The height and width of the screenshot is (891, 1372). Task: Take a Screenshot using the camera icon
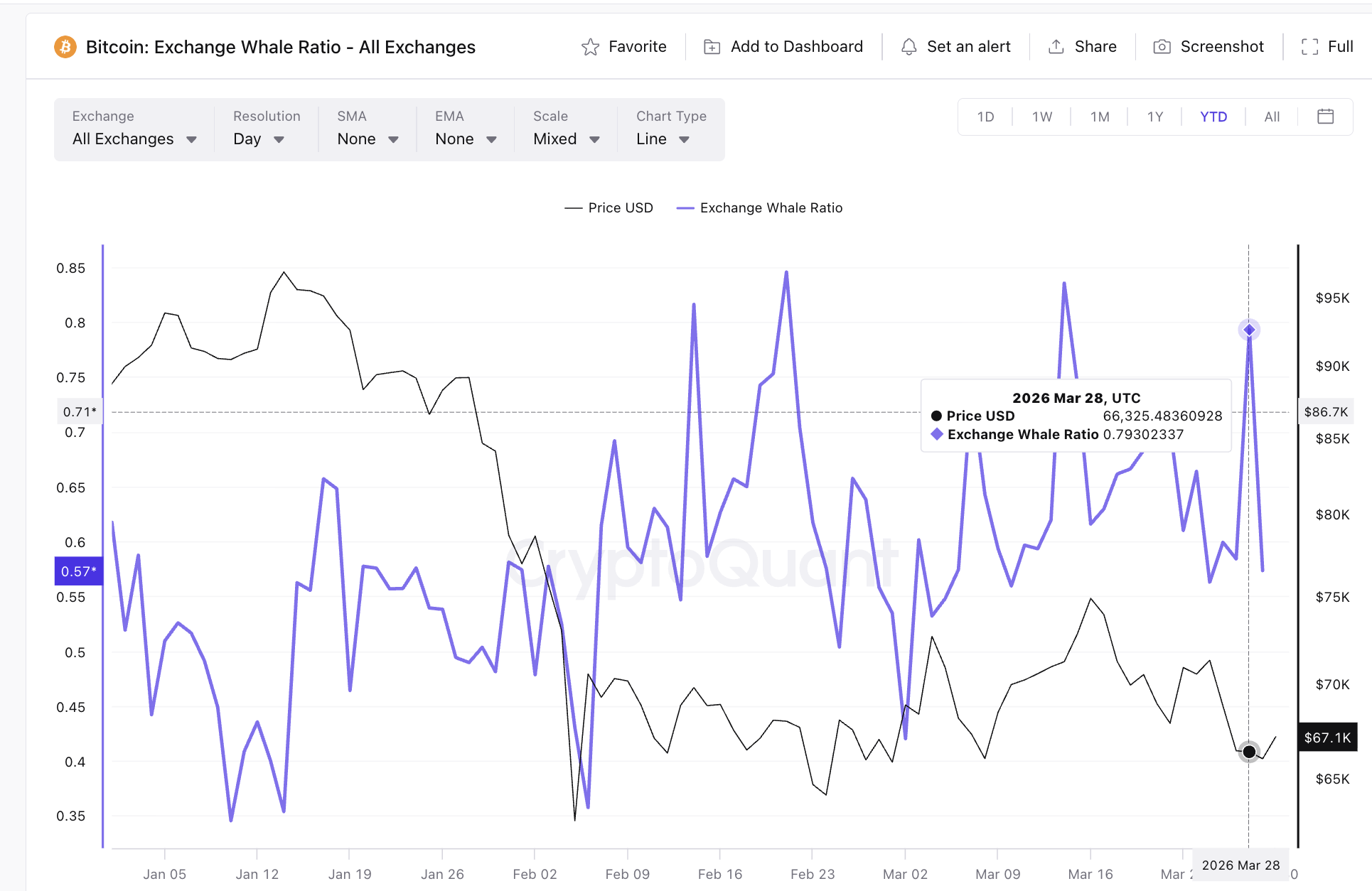pyautogui.click(x=1162, y=46)
